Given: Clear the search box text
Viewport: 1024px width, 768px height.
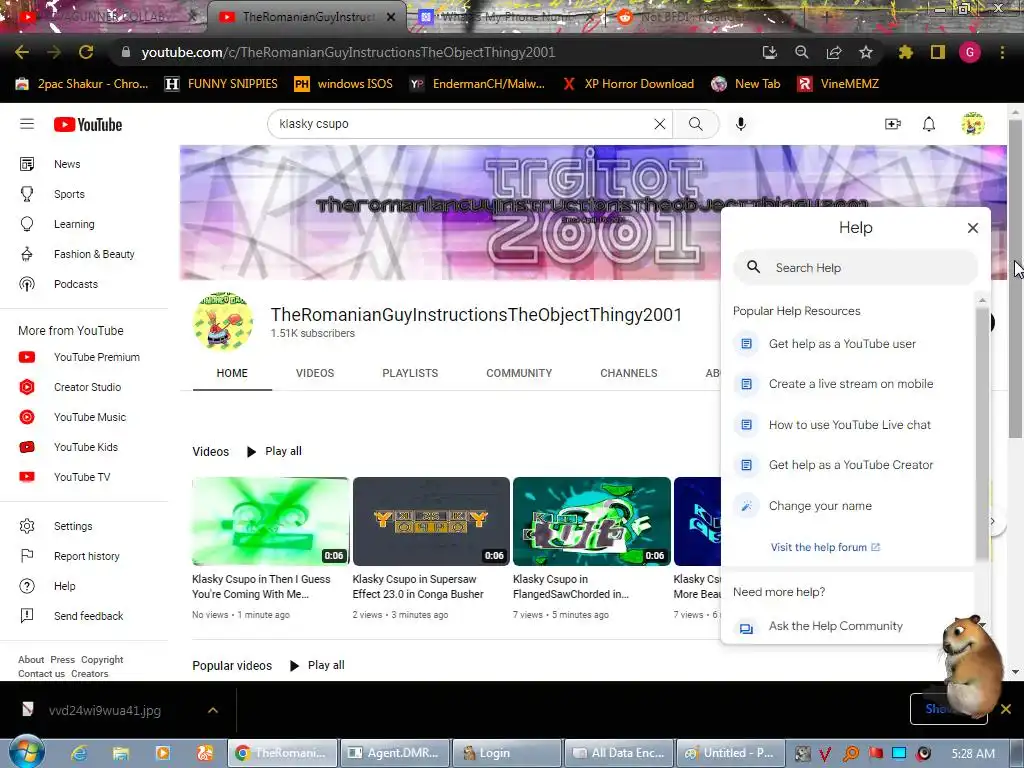Looking at the screenshot, I should pyautogui.click(x=660, y=124).
